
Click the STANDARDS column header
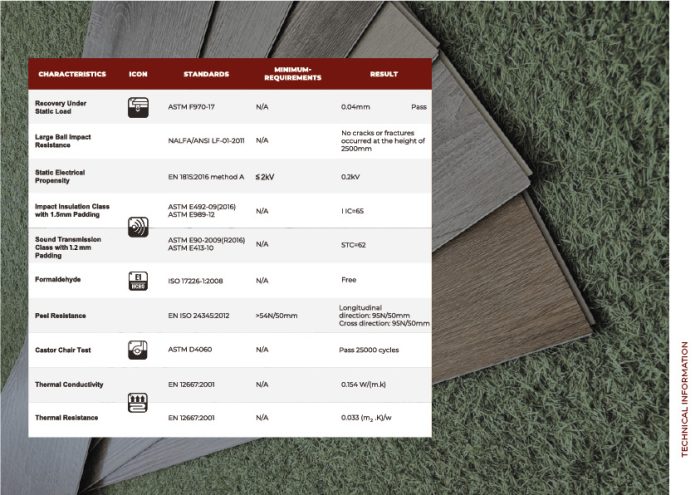206,74
